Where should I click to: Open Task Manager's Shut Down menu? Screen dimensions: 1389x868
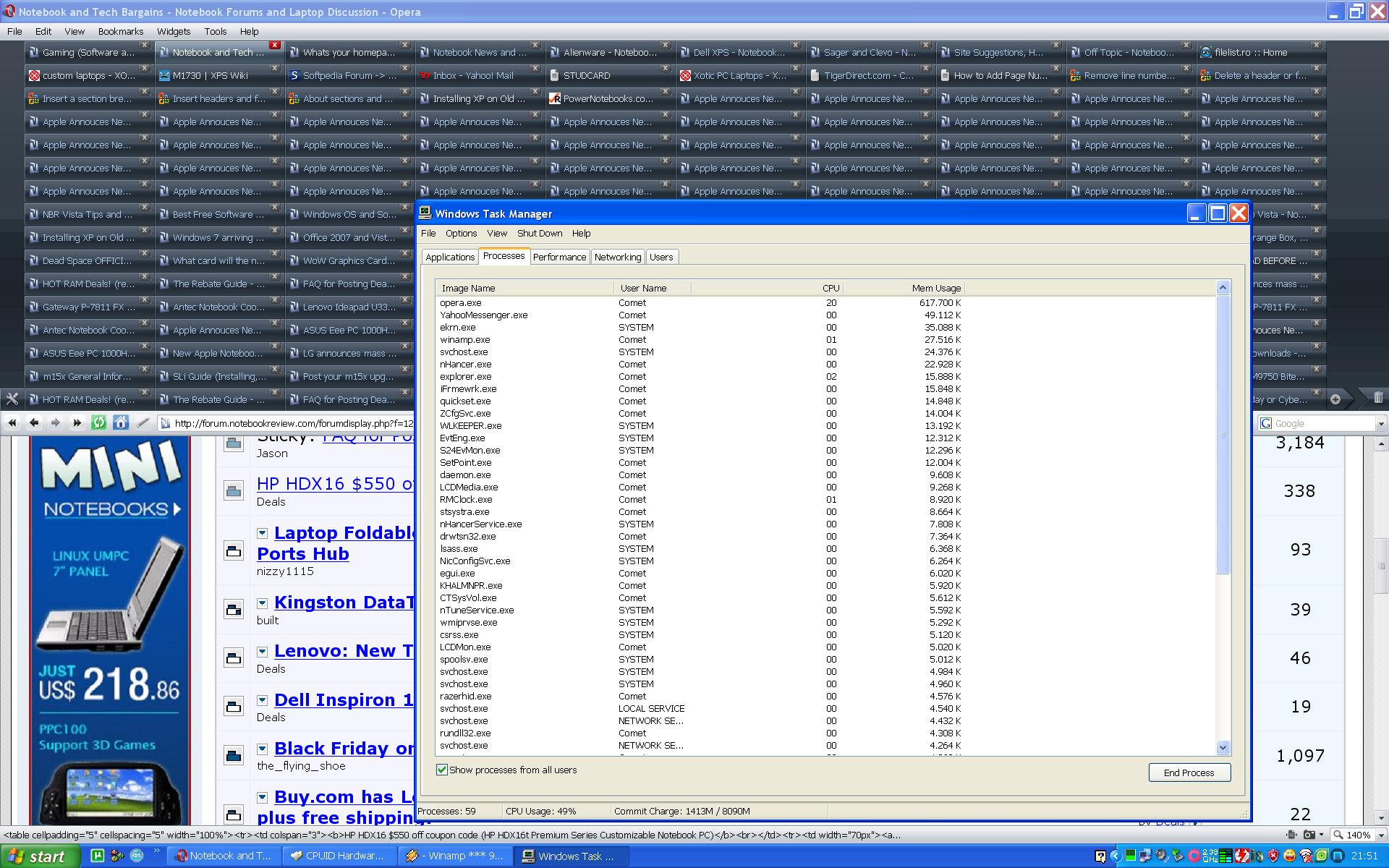[539, 233]
